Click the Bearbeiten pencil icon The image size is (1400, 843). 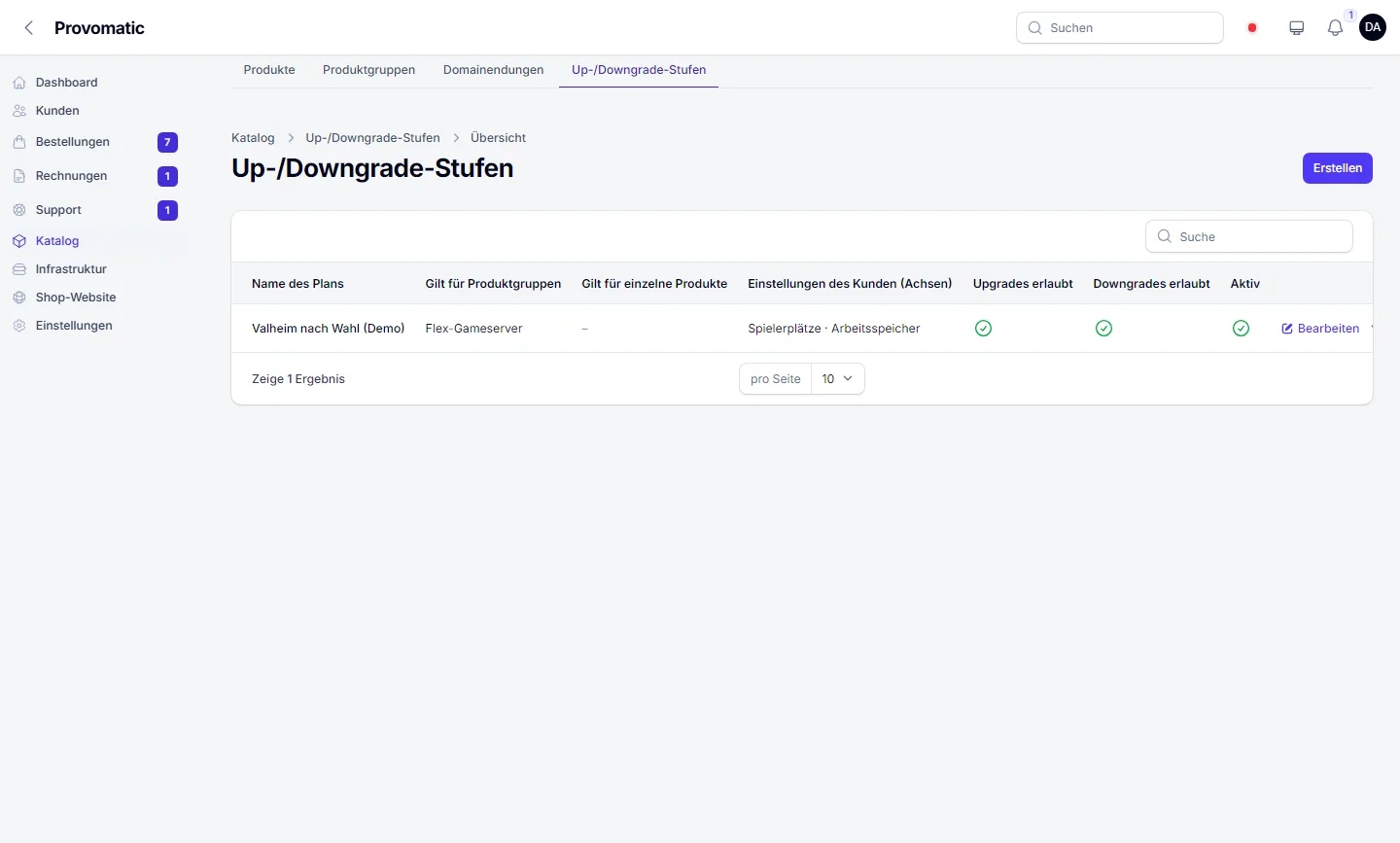coord(1287,329)
